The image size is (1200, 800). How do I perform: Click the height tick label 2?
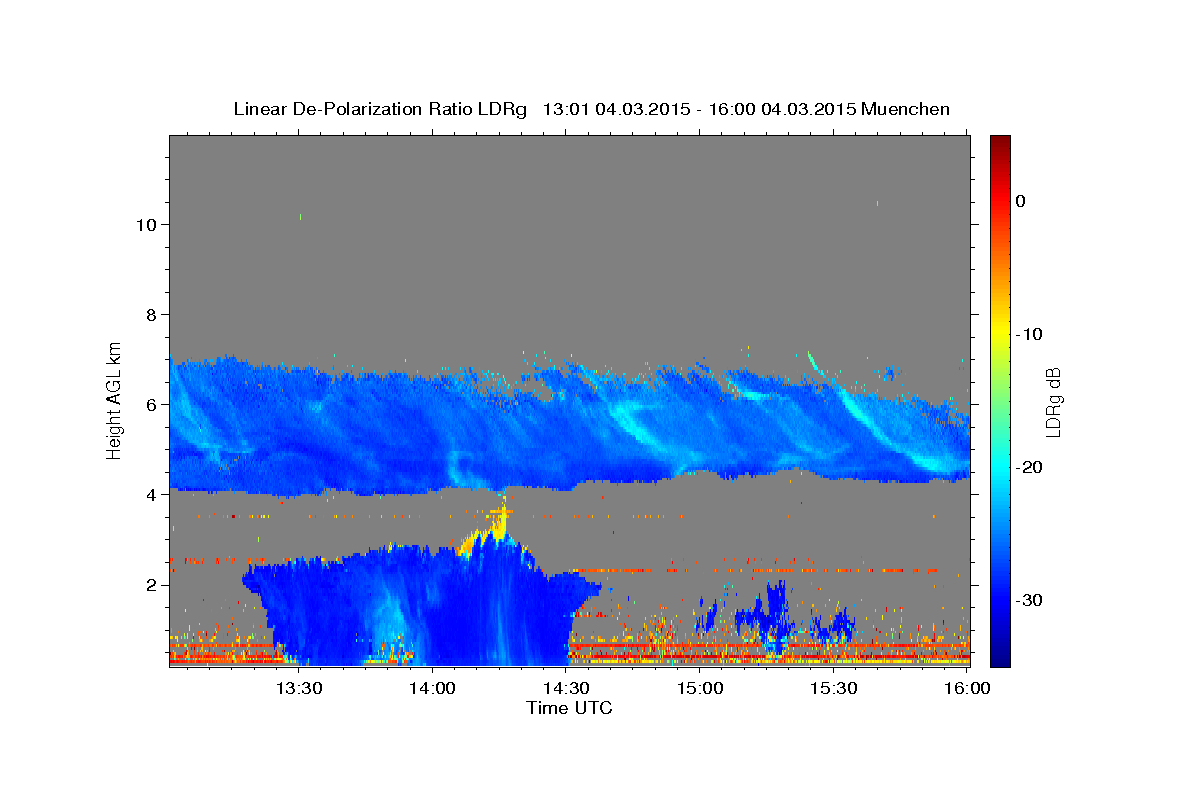(x=151, y=585)
